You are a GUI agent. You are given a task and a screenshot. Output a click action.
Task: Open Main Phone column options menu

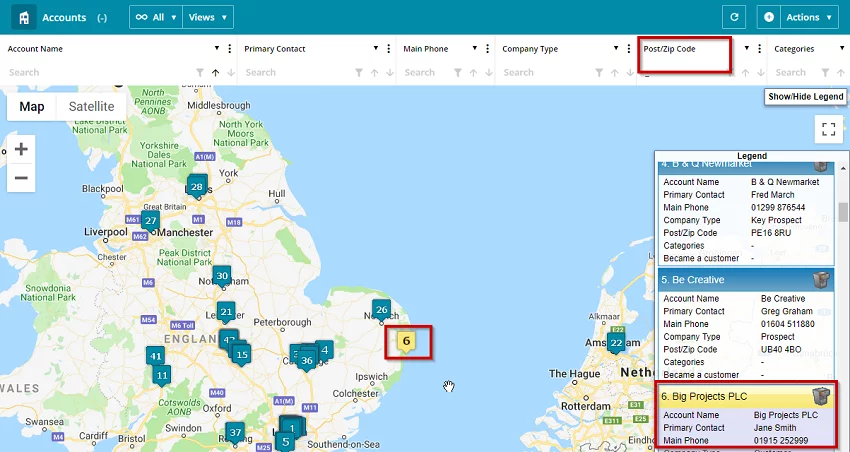pos(488,49)
